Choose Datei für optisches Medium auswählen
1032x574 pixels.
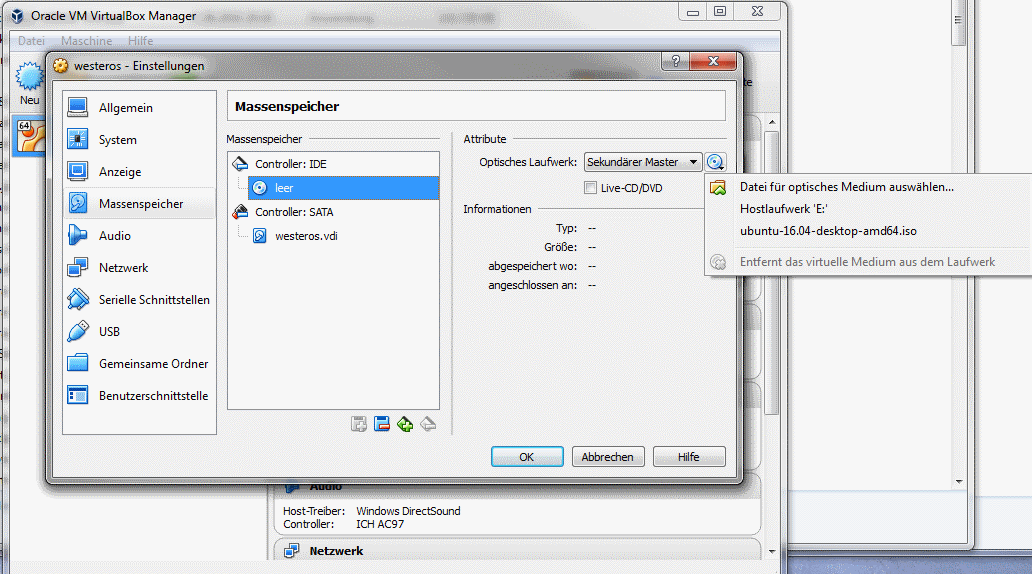tap(846, 187)
